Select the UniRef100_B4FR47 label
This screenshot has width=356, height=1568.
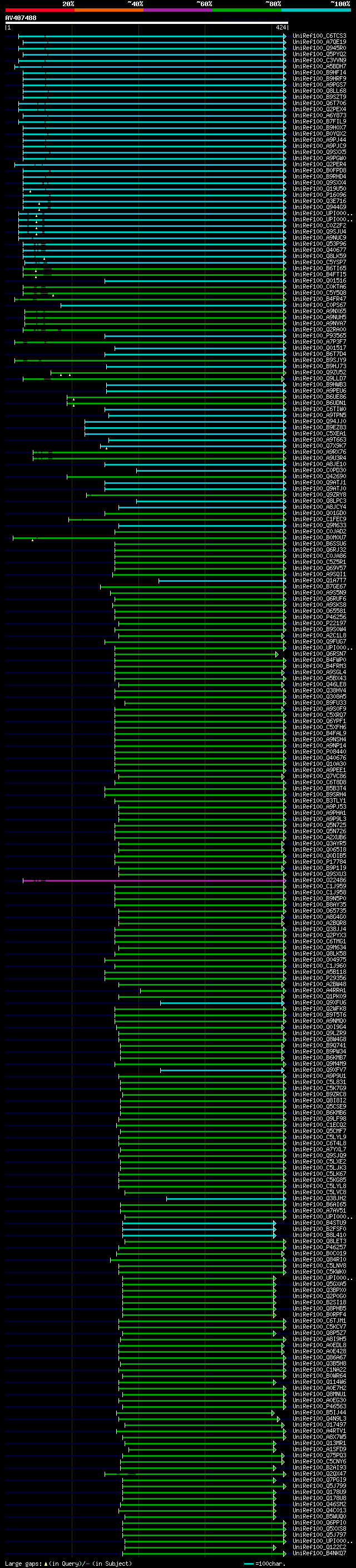[x=319, y=299]
